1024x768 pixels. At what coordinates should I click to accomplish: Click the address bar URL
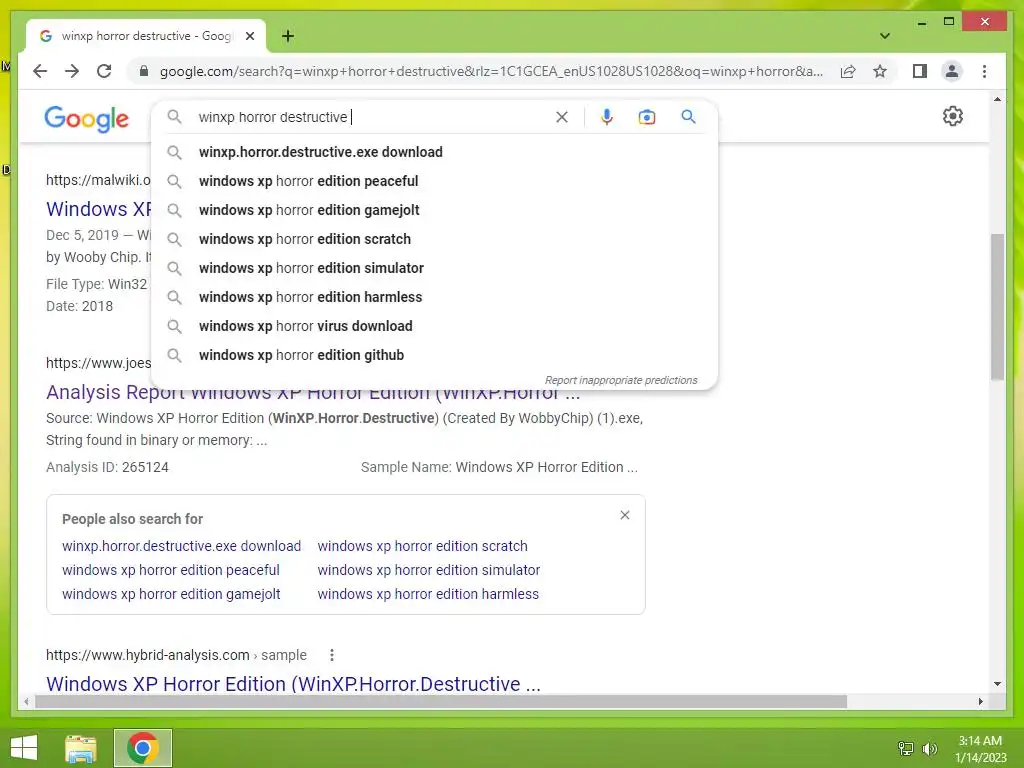pos(491,71)
